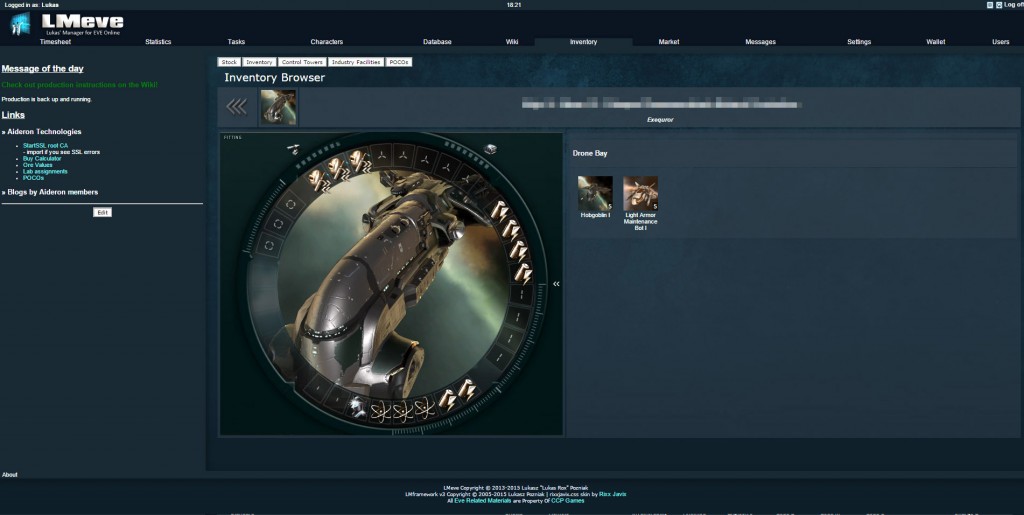Image resolution: width=1024 pixels, height=515 pixels.
Task: Click the POCOs button next to Industry Facilities
Action: (398, 62)
